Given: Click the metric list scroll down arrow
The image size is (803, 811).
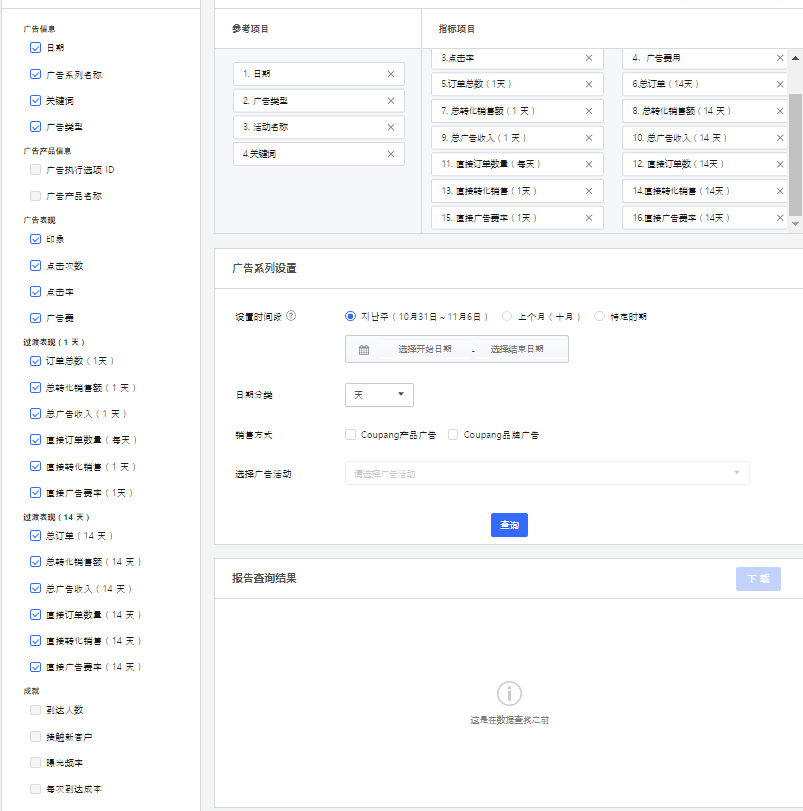Looking at the screenshot, I should [x=795, y=224].
